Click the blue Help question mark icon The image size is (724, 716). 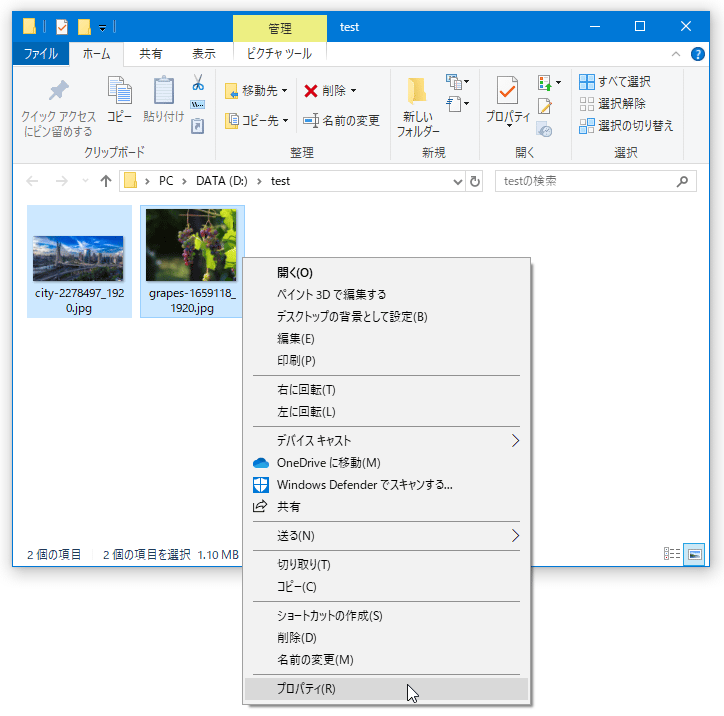coord(697,54)
